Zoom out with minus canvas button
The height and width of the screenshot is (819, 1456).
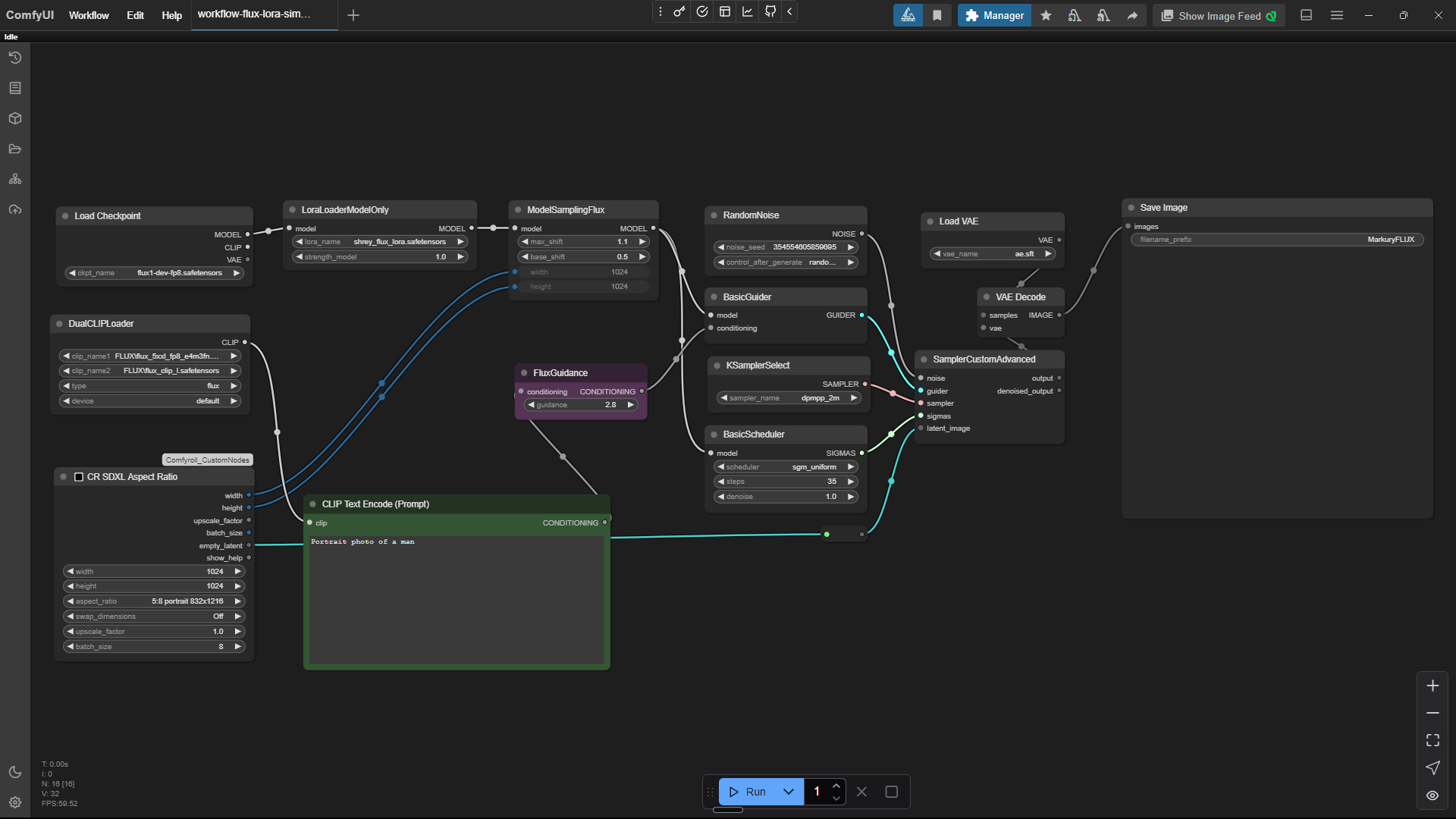pos(1432,713)
